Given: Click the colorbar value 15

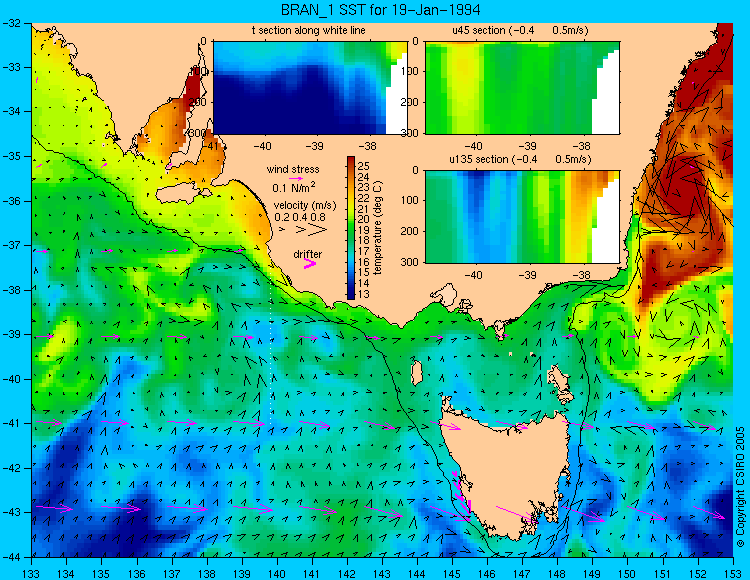Looking at the screenshot, I should click(x=364, y=273).
